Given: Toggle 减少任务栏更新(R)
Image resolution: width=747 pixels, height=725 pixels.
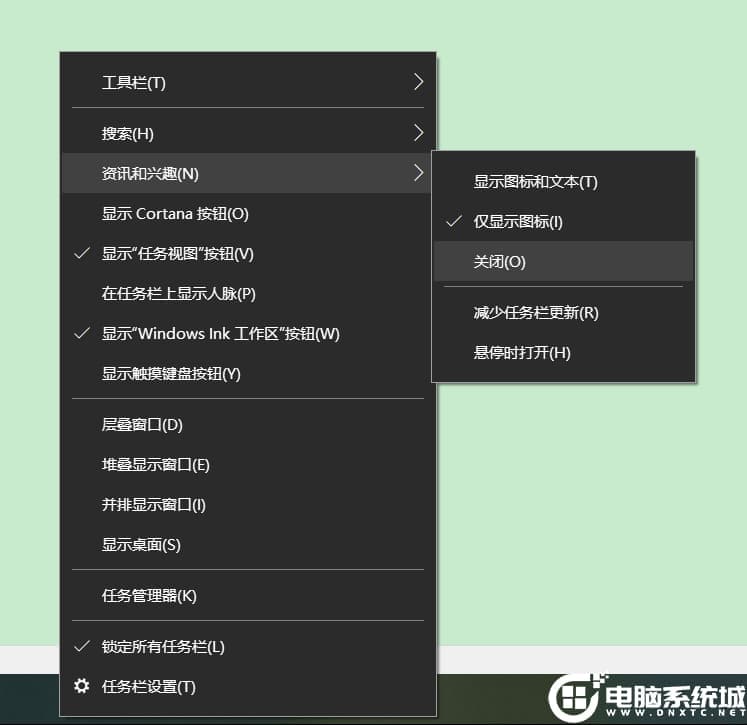Looking at the screenshot, I should click(x=564, y=312).
